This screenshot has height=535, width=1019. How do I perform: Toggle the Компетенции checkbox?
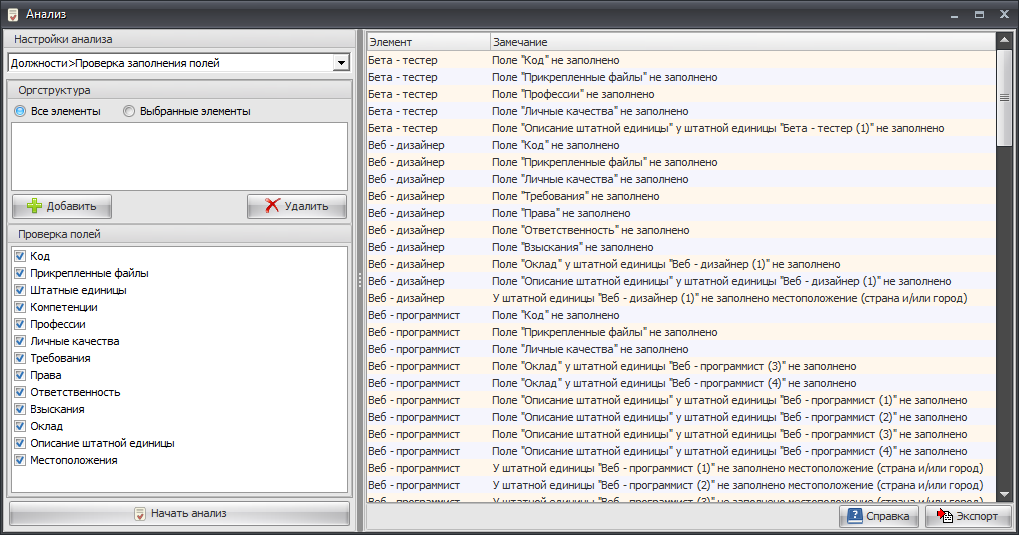click(20, 308)
